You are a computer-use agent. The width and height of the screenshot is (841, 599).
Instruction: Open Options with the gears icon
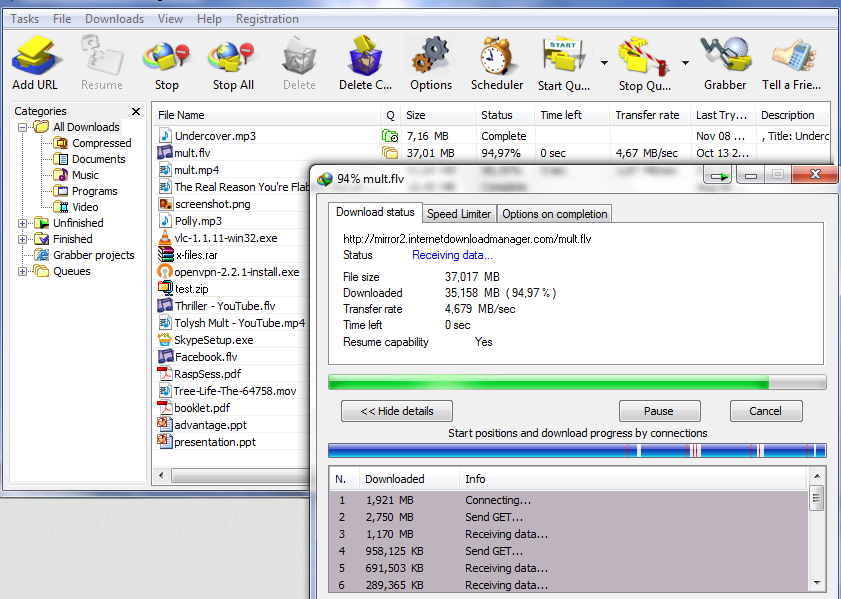click(431, 56)
